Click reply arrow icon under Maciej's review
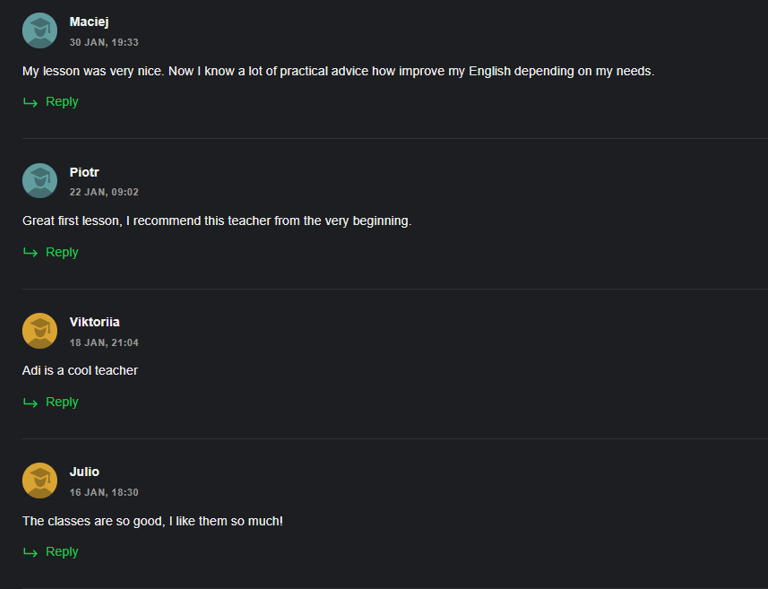This screenshot has width=768, height=589. (30, 102)
